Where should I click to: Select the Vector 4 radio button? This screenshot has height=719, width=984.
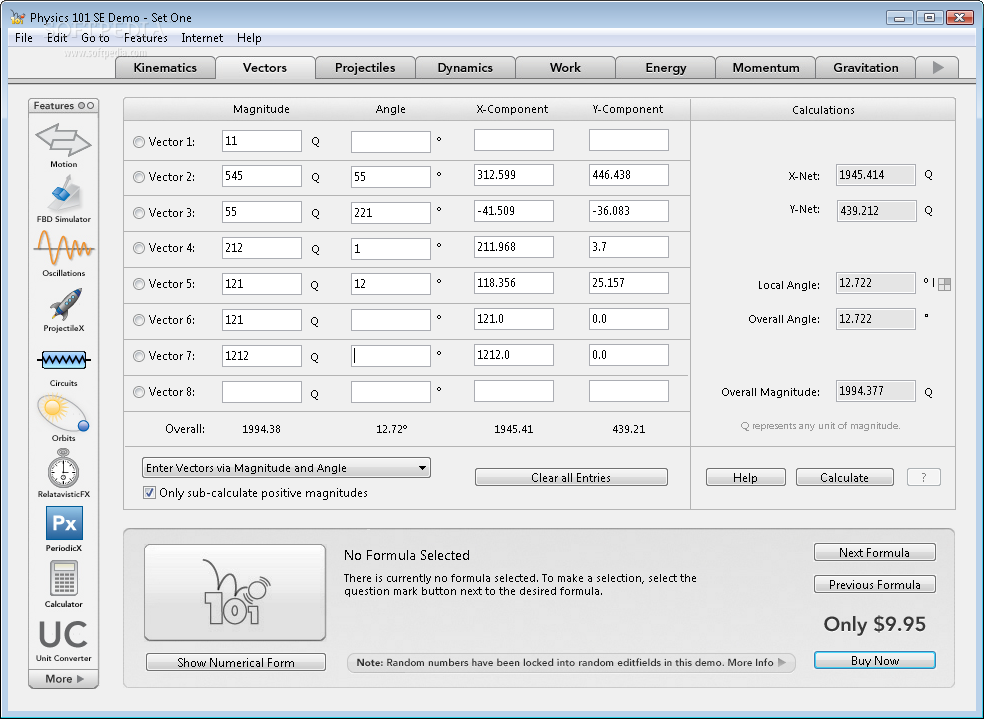point(139,248)
